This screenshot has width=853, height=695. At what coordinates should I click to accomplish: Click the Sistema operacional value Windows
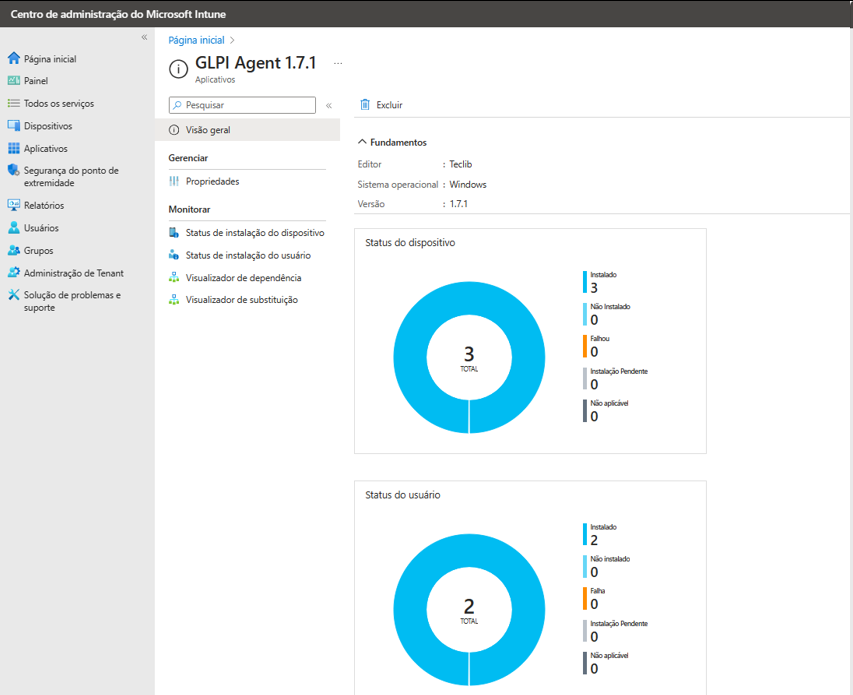(468, 184)
